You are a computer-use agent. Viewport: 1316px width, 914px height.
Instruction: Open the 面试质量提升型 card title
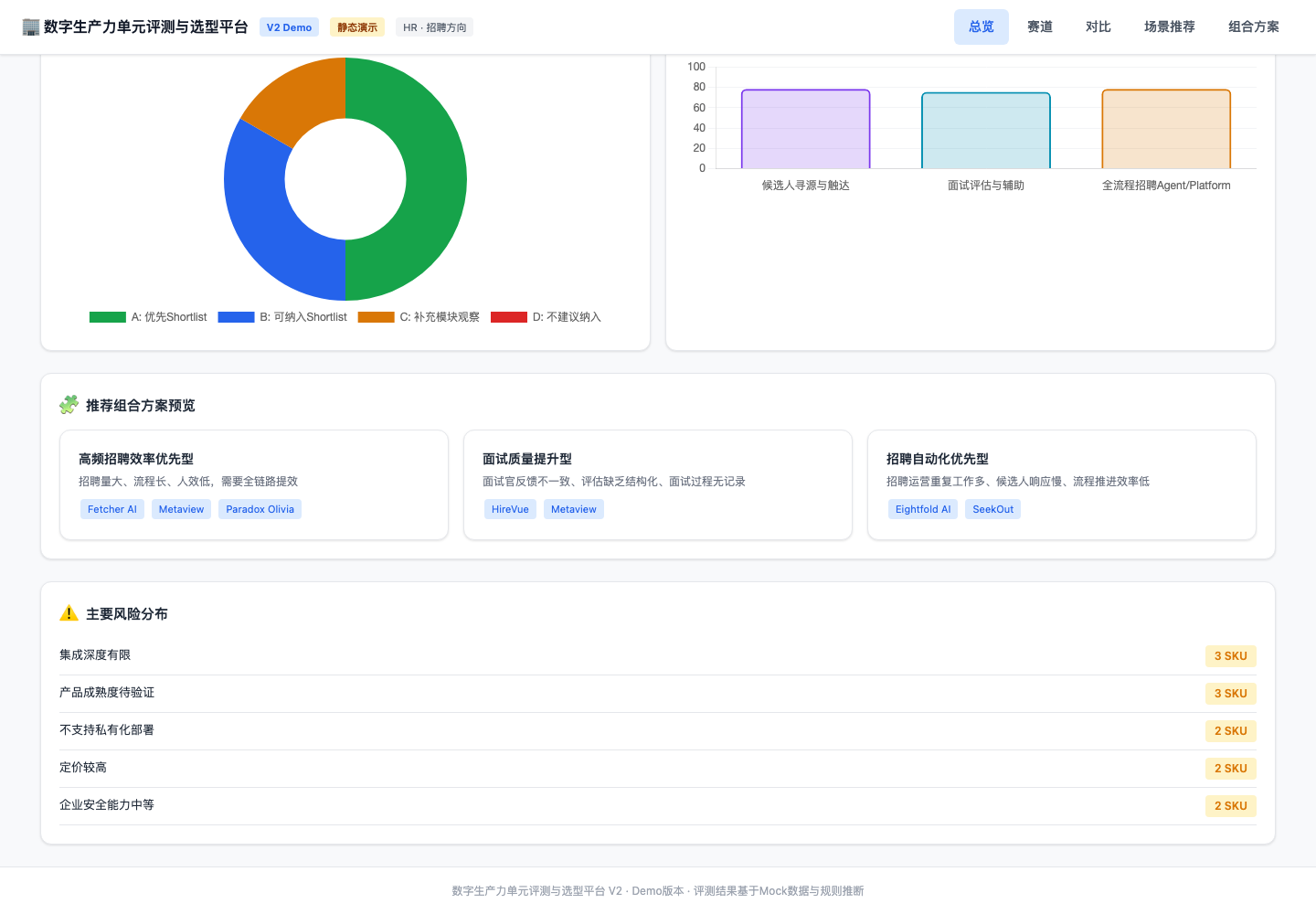pyautogui.click(x=527, y=459)
